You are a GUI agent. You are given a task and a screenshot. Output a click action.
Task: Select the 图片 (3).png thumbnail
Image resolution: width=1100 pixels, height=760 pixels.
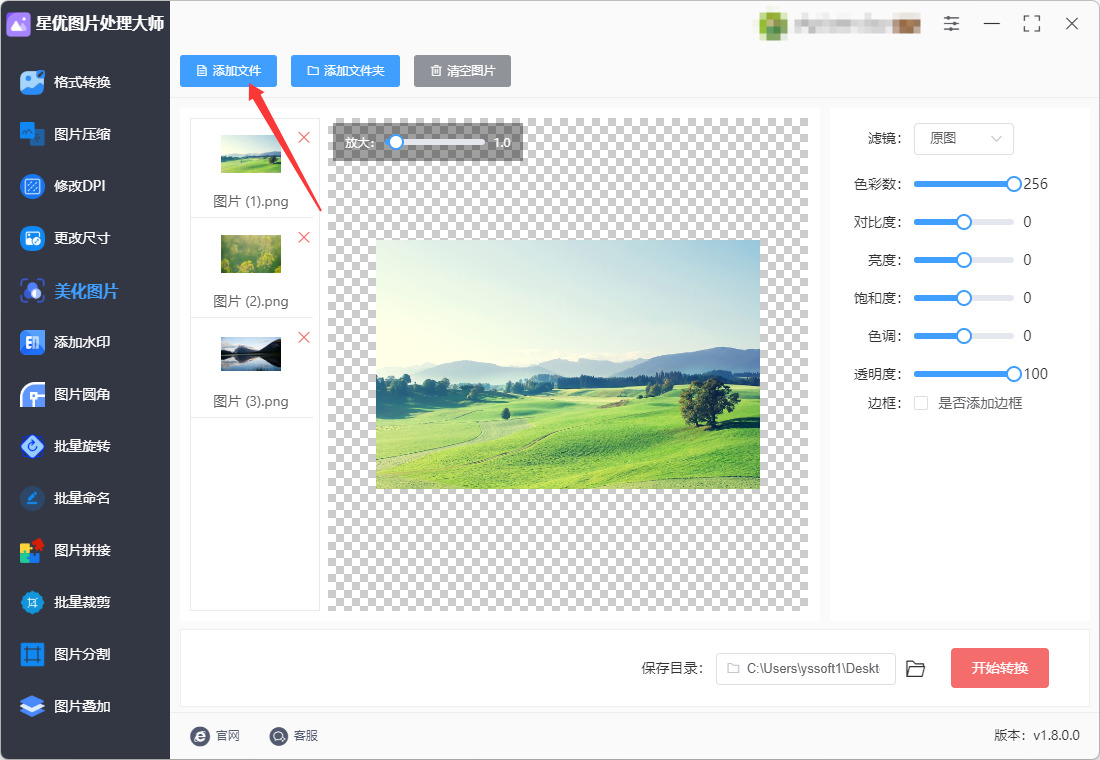click(251, 354)
